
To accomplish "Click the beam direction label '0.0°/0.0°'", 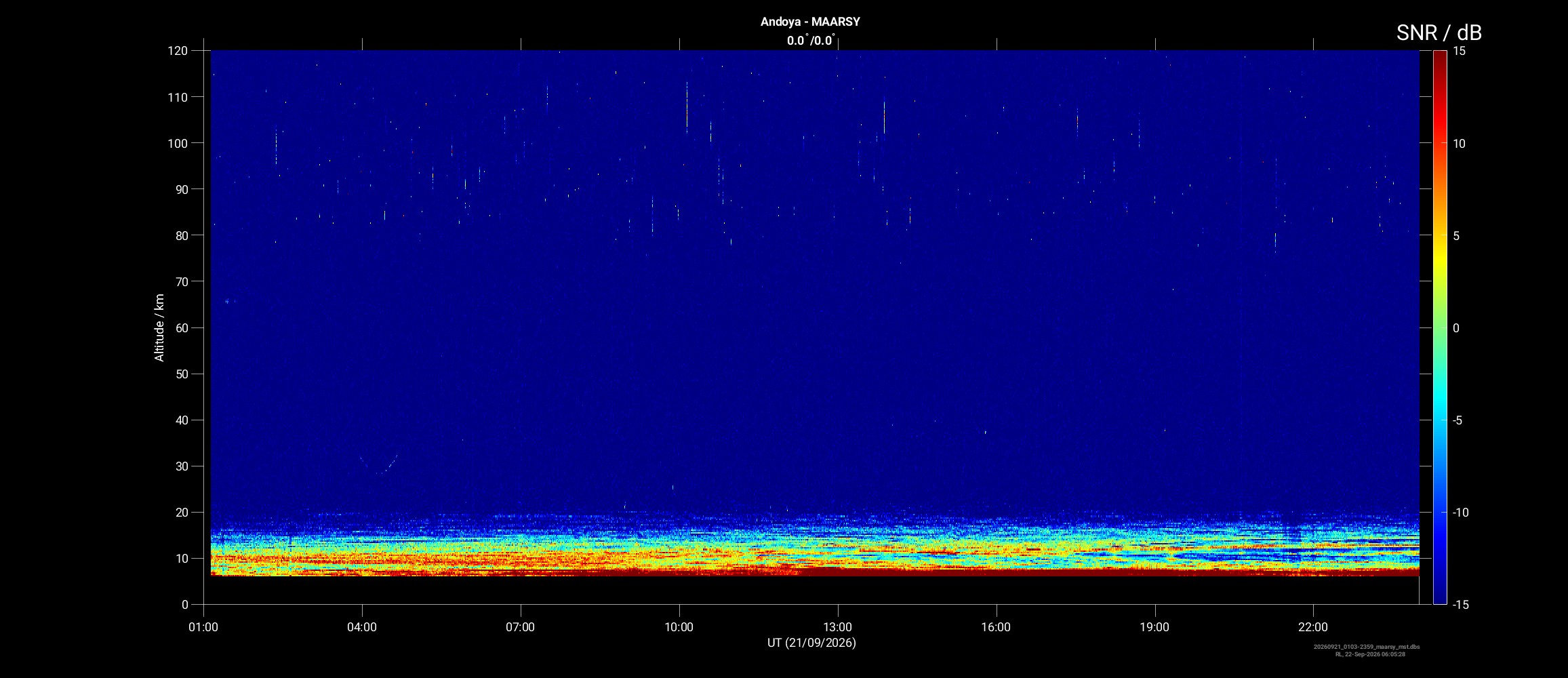I will [x=811, y=41].
